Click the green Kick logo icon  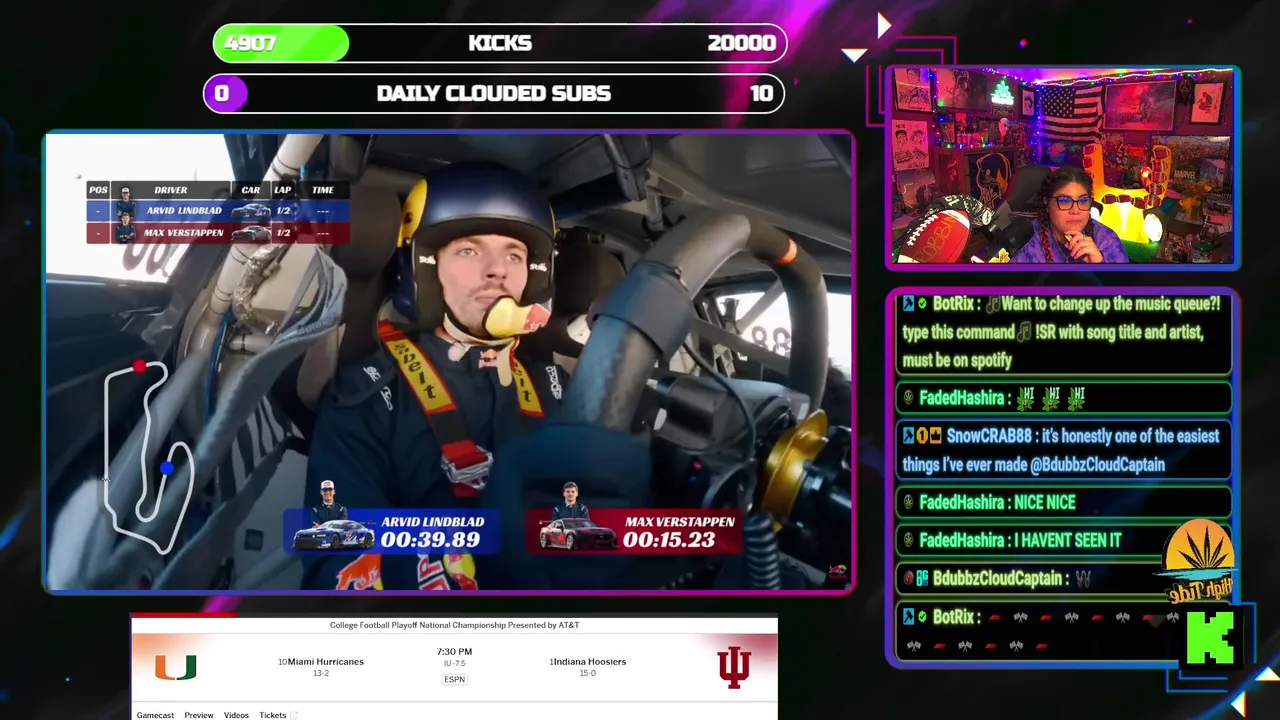(x=1210, y=637)
